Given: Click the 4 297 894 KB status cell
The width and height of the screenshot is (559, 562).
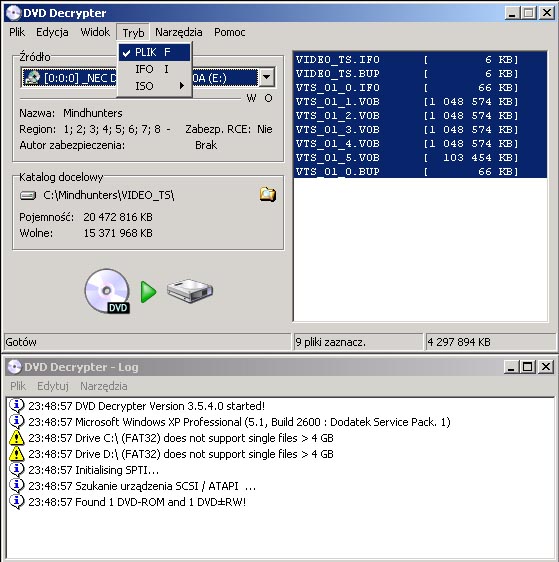Looking at the screenshot, I should [x=491, y=342].
